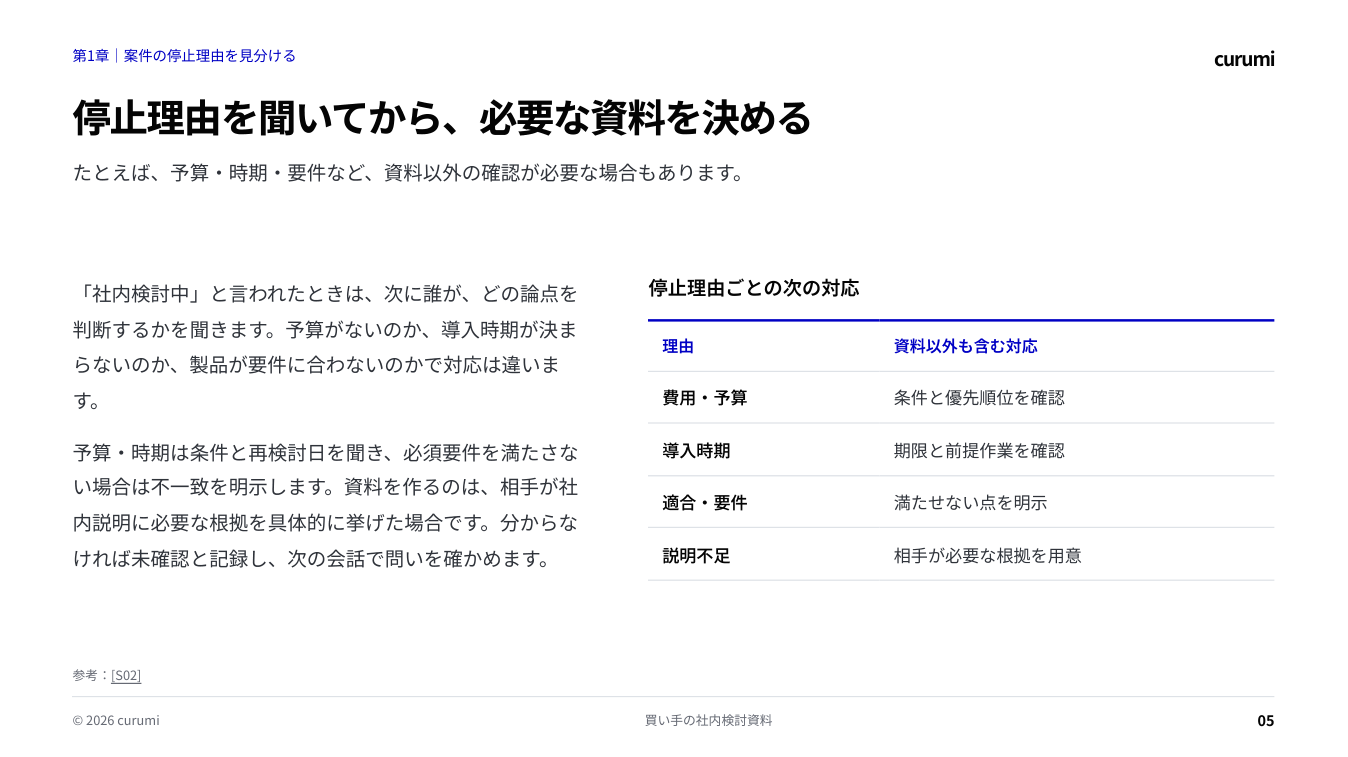The image size is (1348, 757).
Task: Click the table cell 満たせない点を明示
Action: coord(970,503)
